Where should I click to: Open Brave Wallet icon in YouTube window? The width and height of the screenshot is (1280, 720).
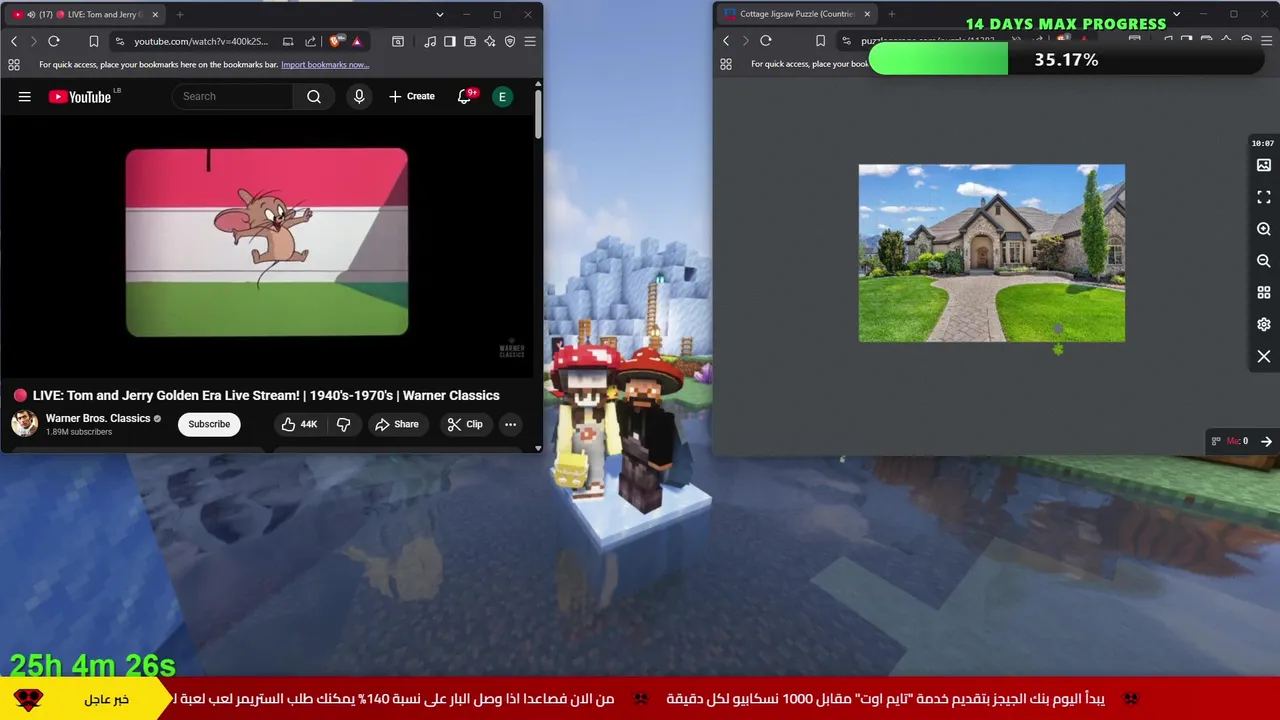click(x=470, y=41)
